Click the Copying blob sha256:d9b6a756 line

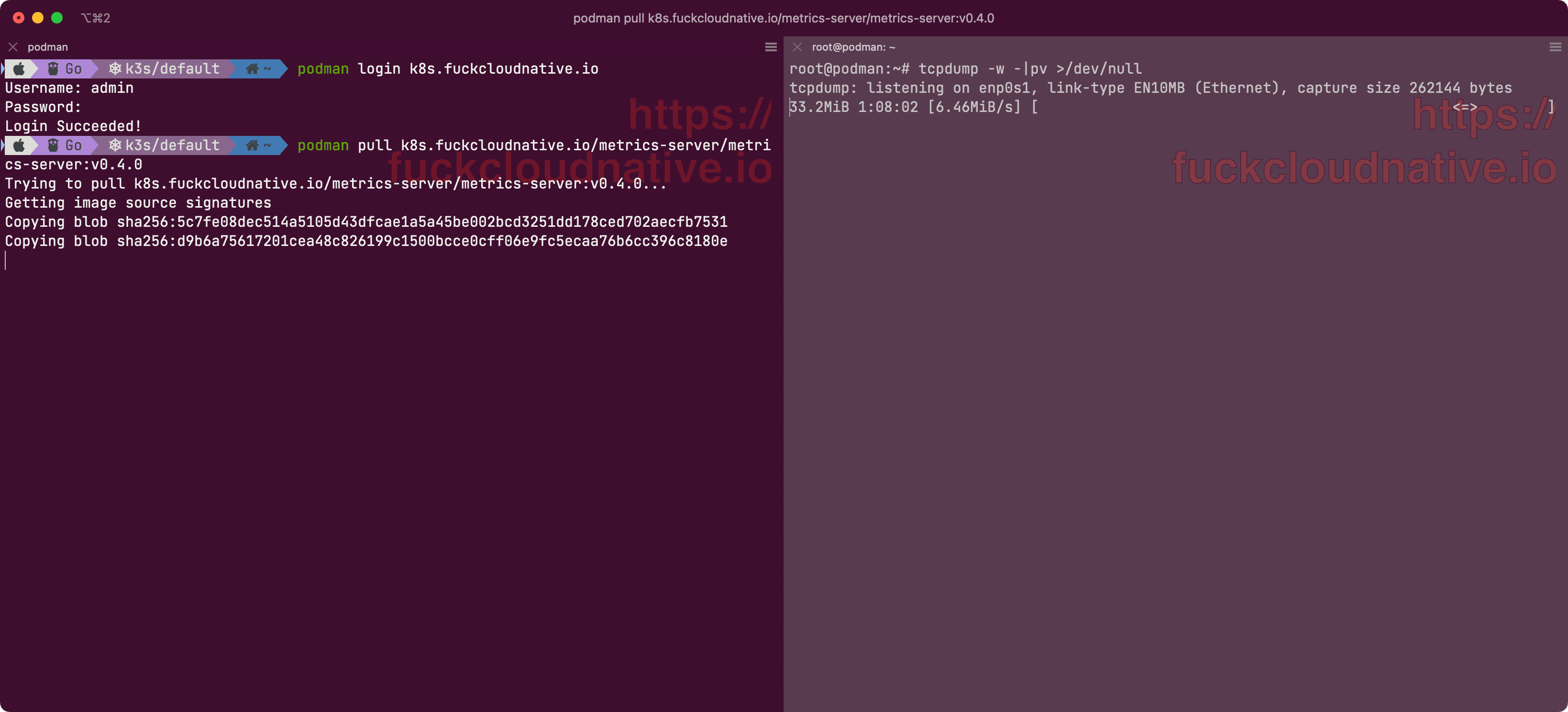pos(366,241)
